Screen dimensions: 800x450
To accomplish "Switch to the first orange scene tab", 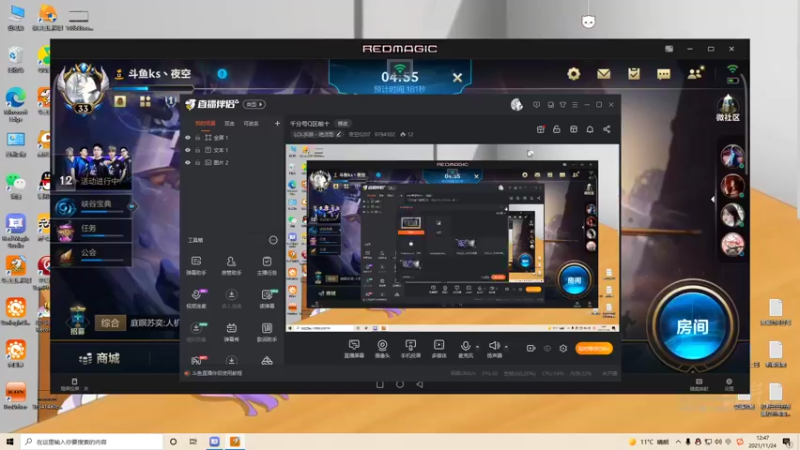I will [x=205, y=123].
